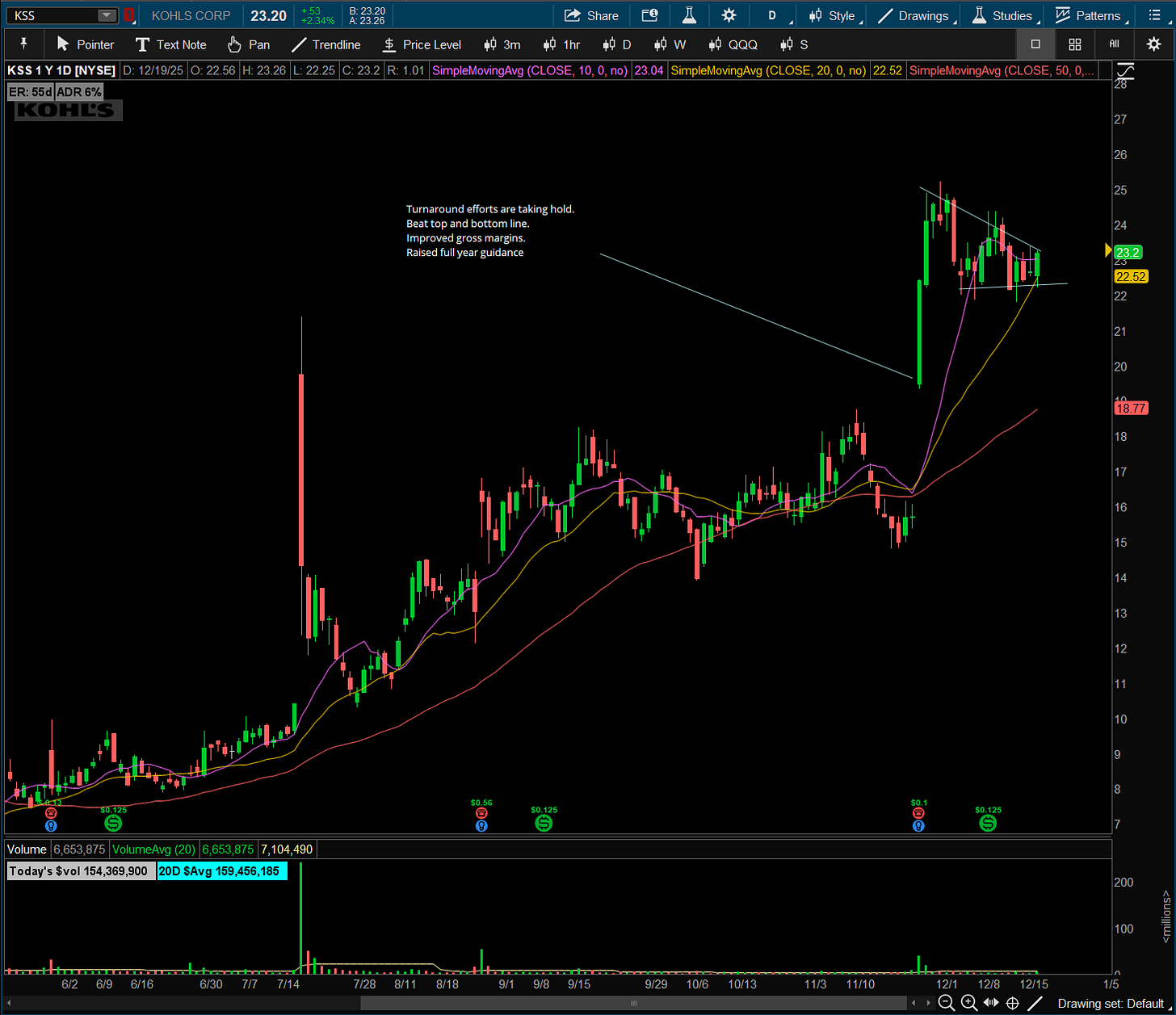
Task: Click the <millions> volume axis label
Action: tap(1166, 916)
